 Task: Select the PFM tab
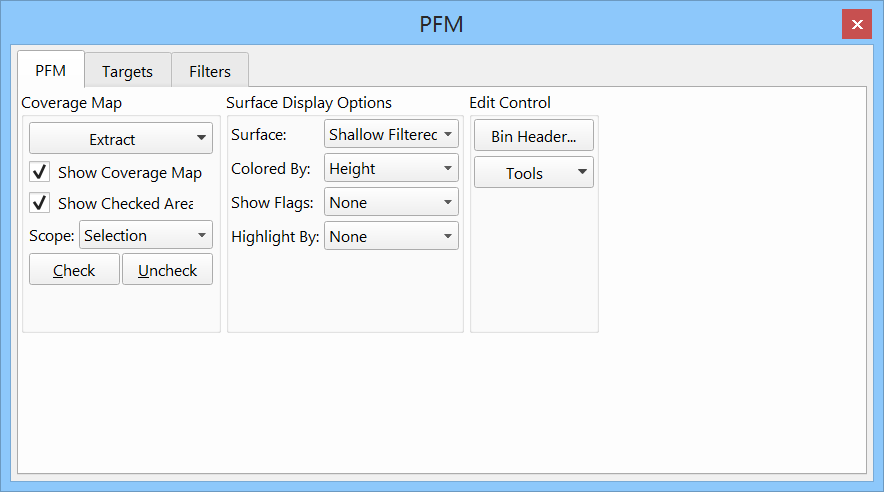click(x=51, y=71)
